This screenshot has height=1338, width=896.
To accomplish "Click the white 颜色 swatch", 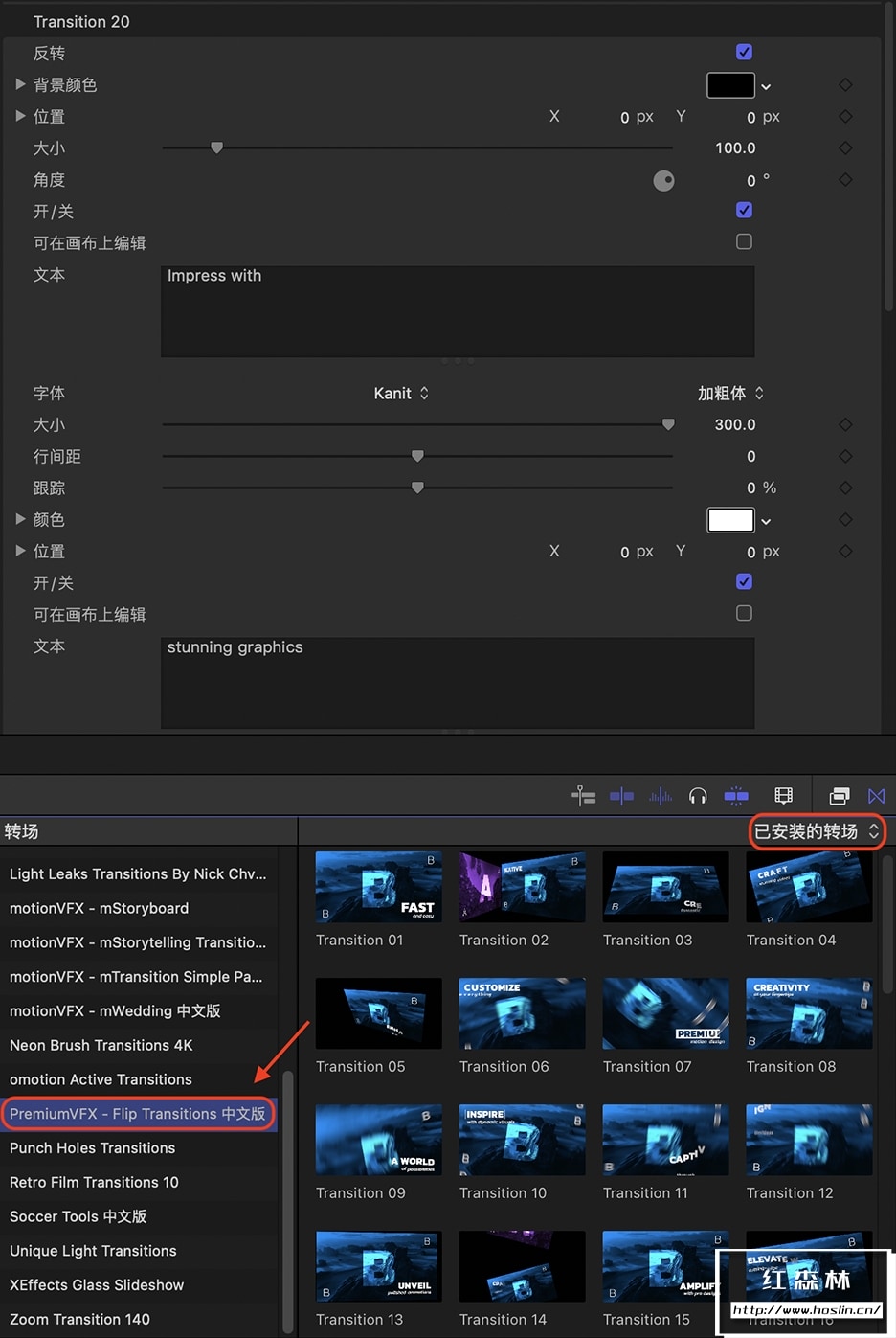I will 730,520.
